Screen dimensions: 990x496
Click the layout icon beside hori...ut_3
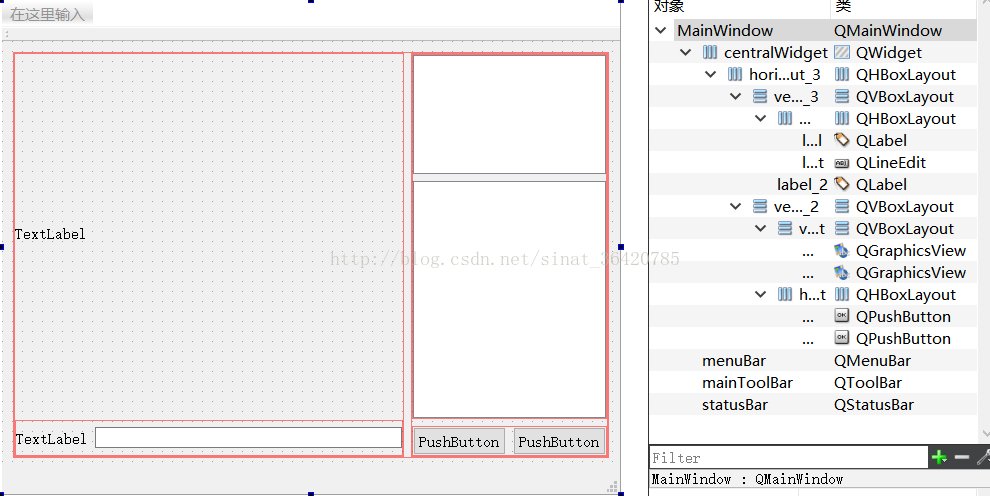[x=735, y=74]
